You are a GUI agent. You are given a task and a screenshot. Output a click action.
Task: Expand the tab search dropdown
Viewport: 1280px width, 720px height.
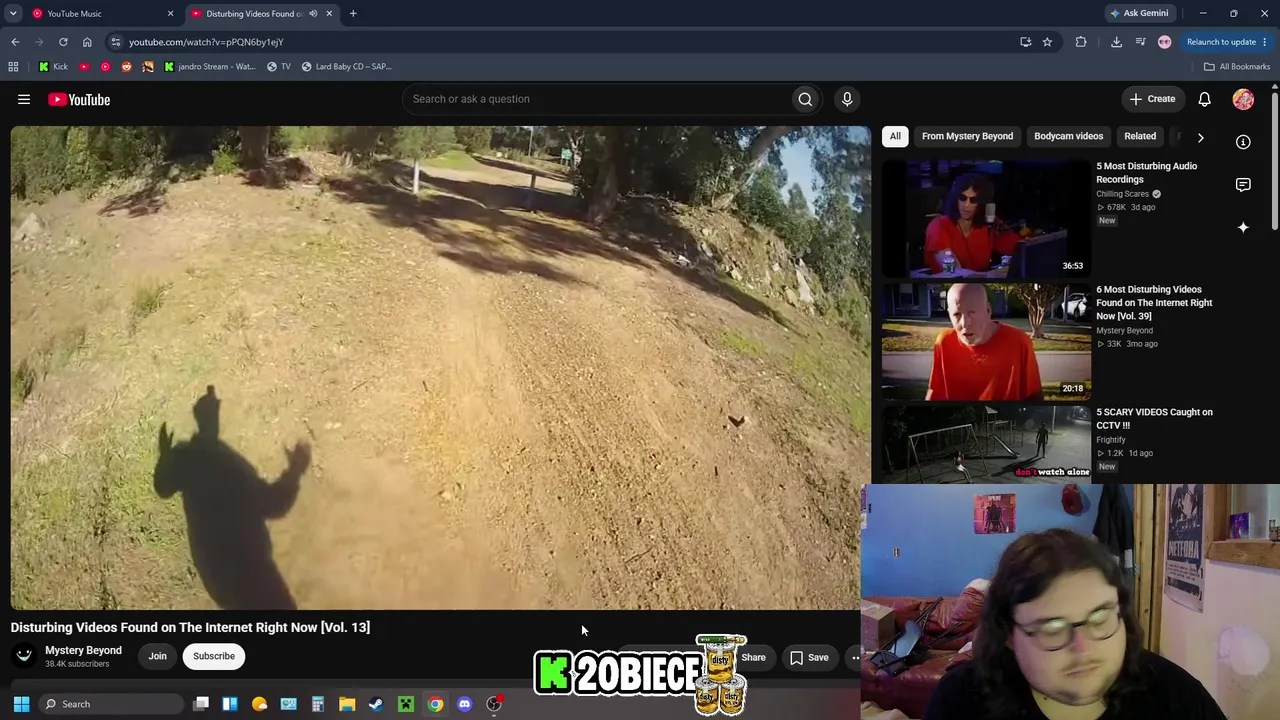tap(13, 14)
